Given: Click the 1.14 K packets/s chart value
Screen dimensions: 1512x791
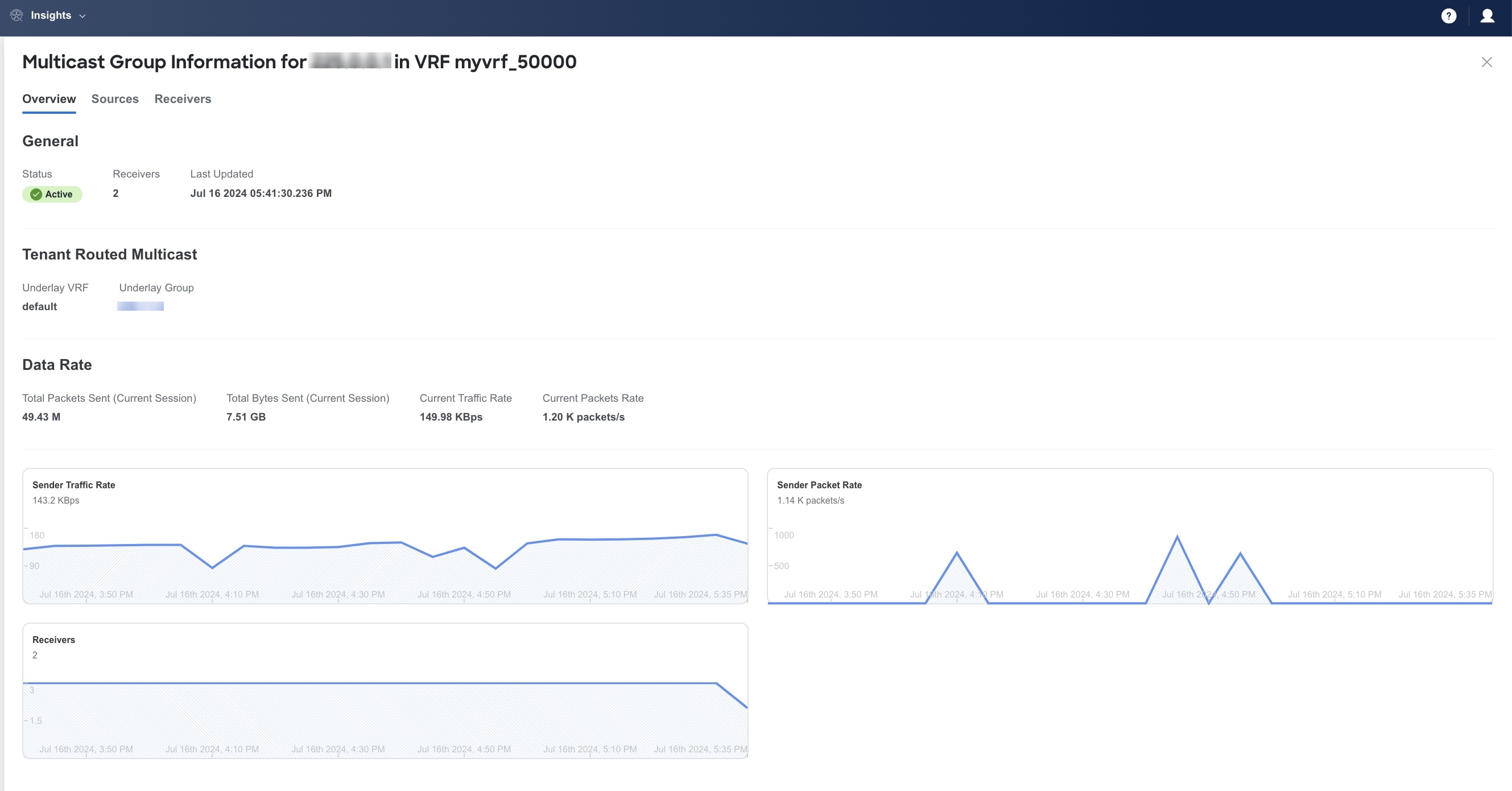Looking at the screenshot, I should [x=811, y=500].
